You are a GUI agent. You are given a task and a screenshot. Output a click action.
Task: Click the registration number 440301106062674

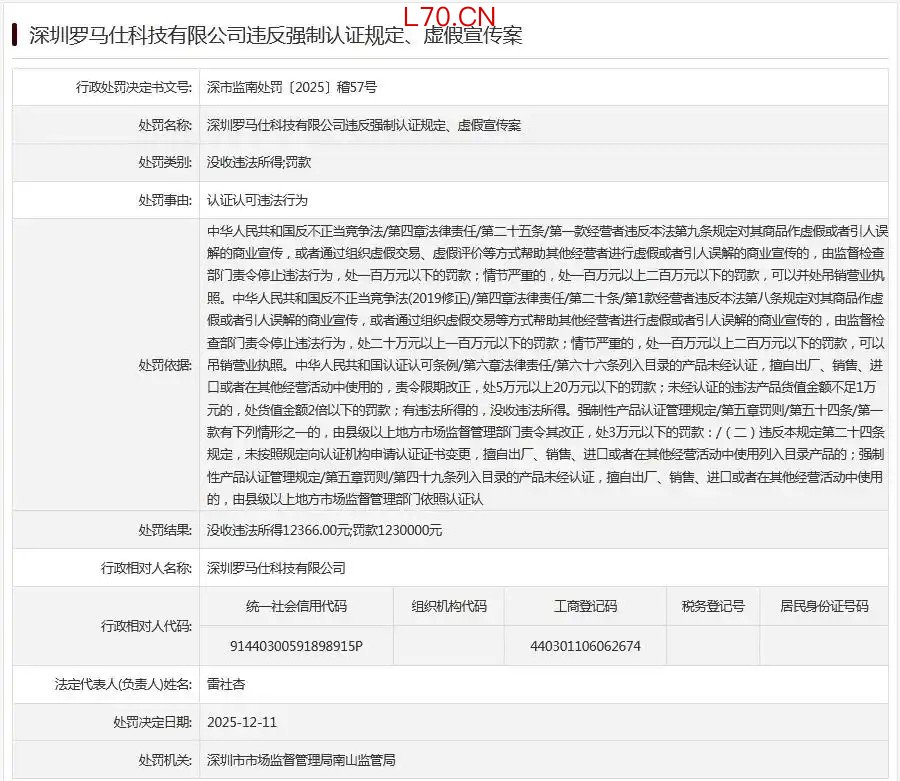pos(585,646)
